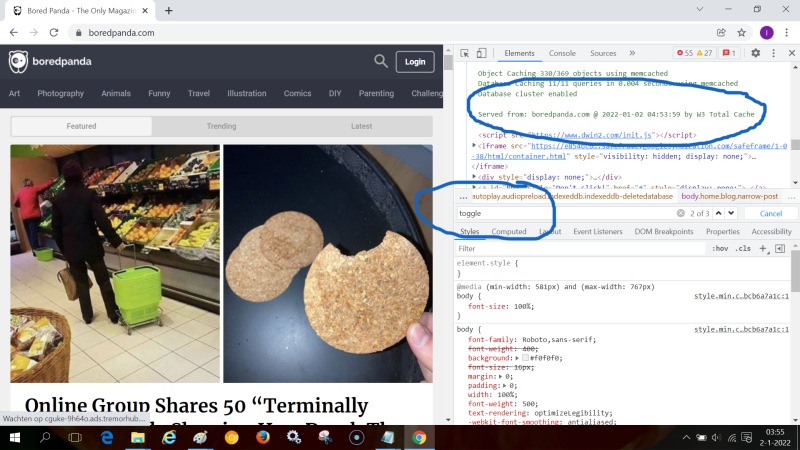Toggle the computed styles sidebar icon

pyautogui.click(x=780, y=248)
